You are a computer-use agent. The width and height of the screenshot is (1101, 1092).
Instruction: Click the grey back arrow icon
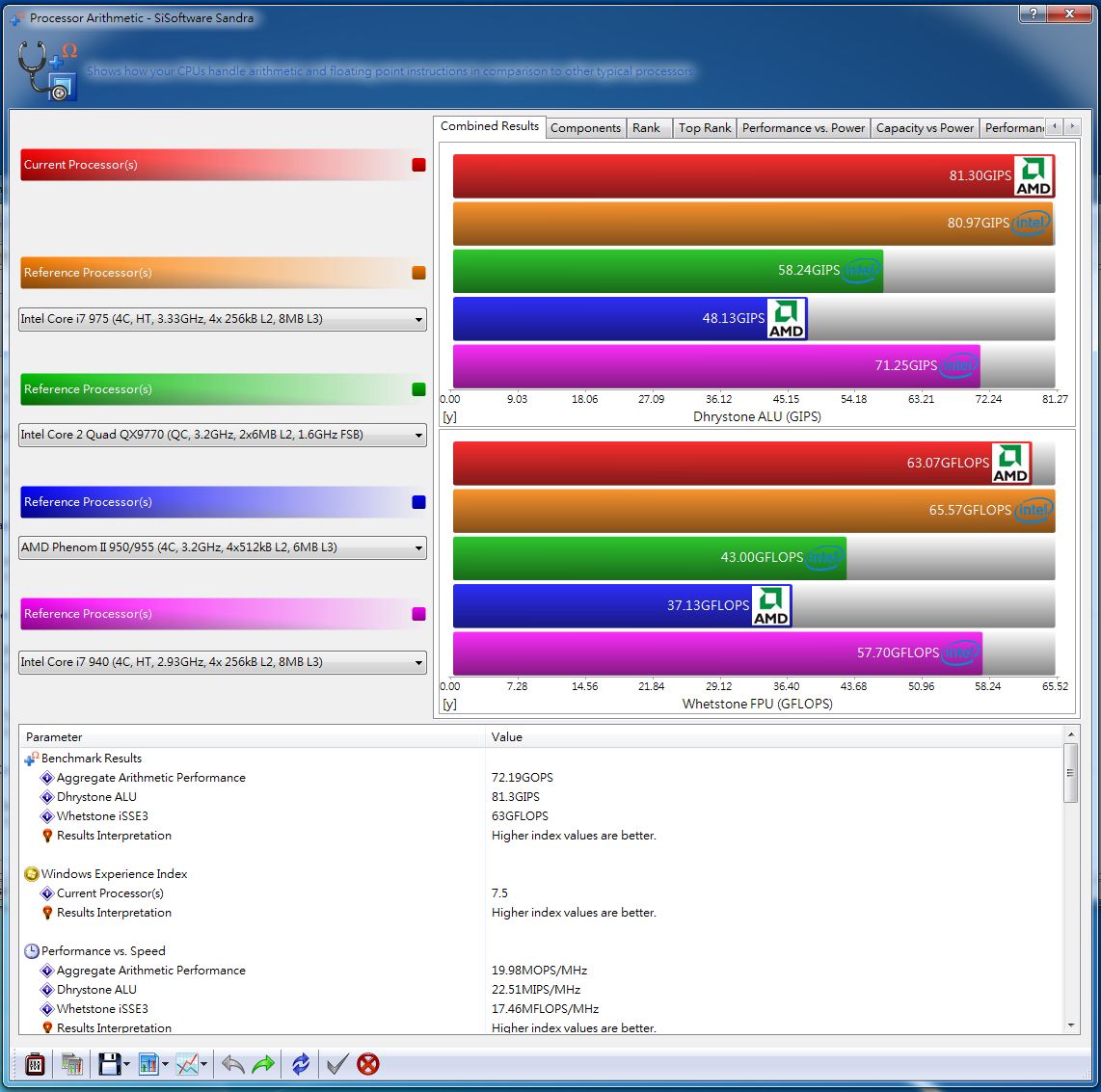coord(232,1064)
